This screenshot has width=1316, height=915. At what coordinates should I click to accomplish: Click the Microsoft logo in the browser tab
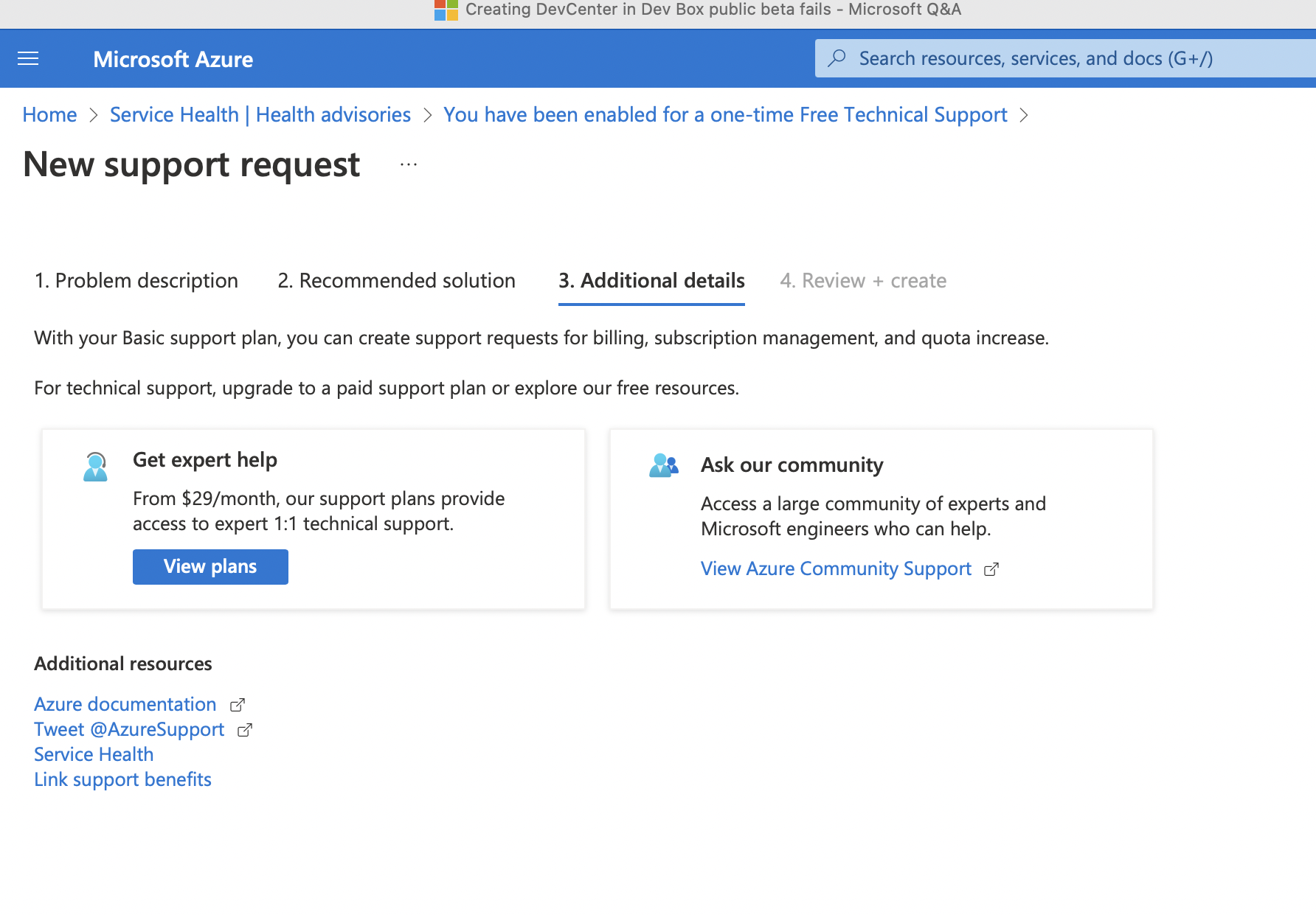click(x=445, y=10)
